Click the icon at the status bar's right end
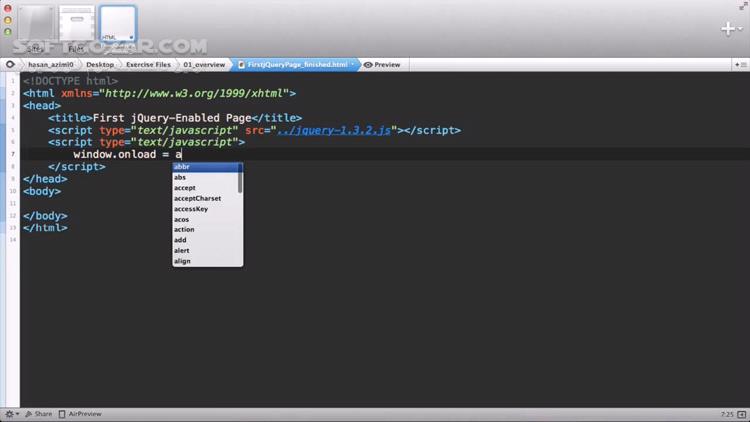 click(741, 414)
